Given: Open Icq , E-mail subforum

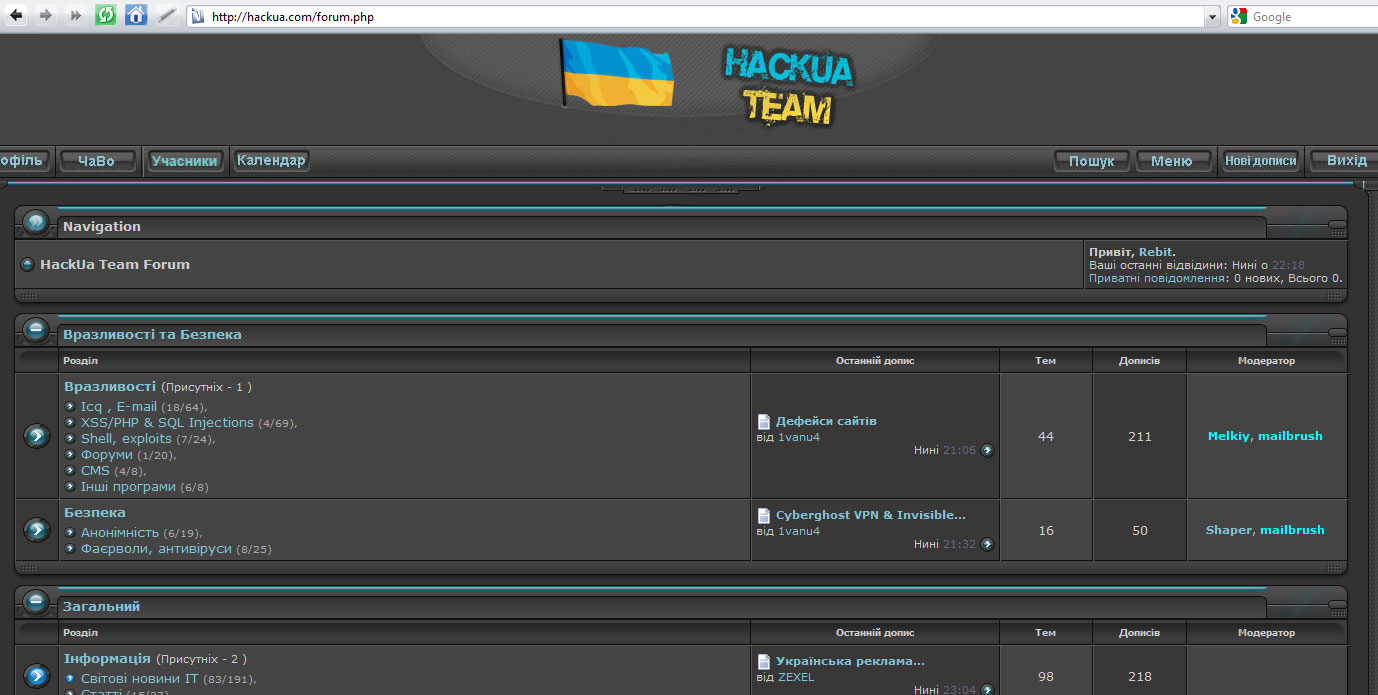Looking at the screenshot, I should point(119,406).
